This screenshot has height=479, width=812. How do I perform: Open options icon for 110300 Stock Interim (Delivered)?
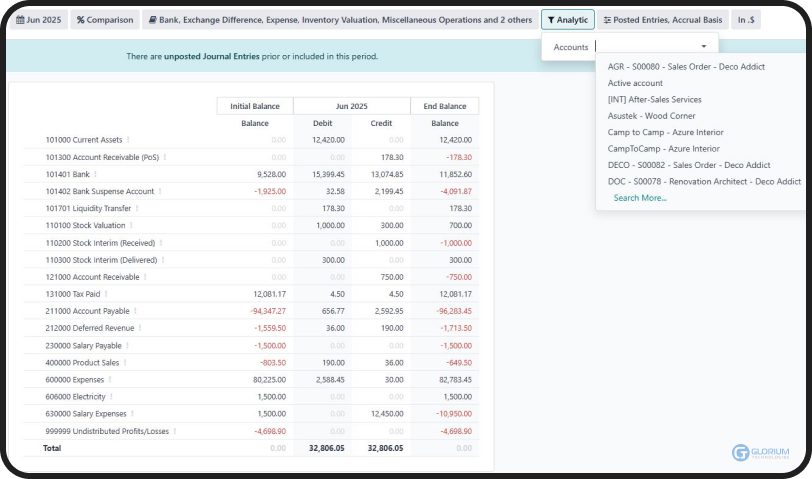163,260
